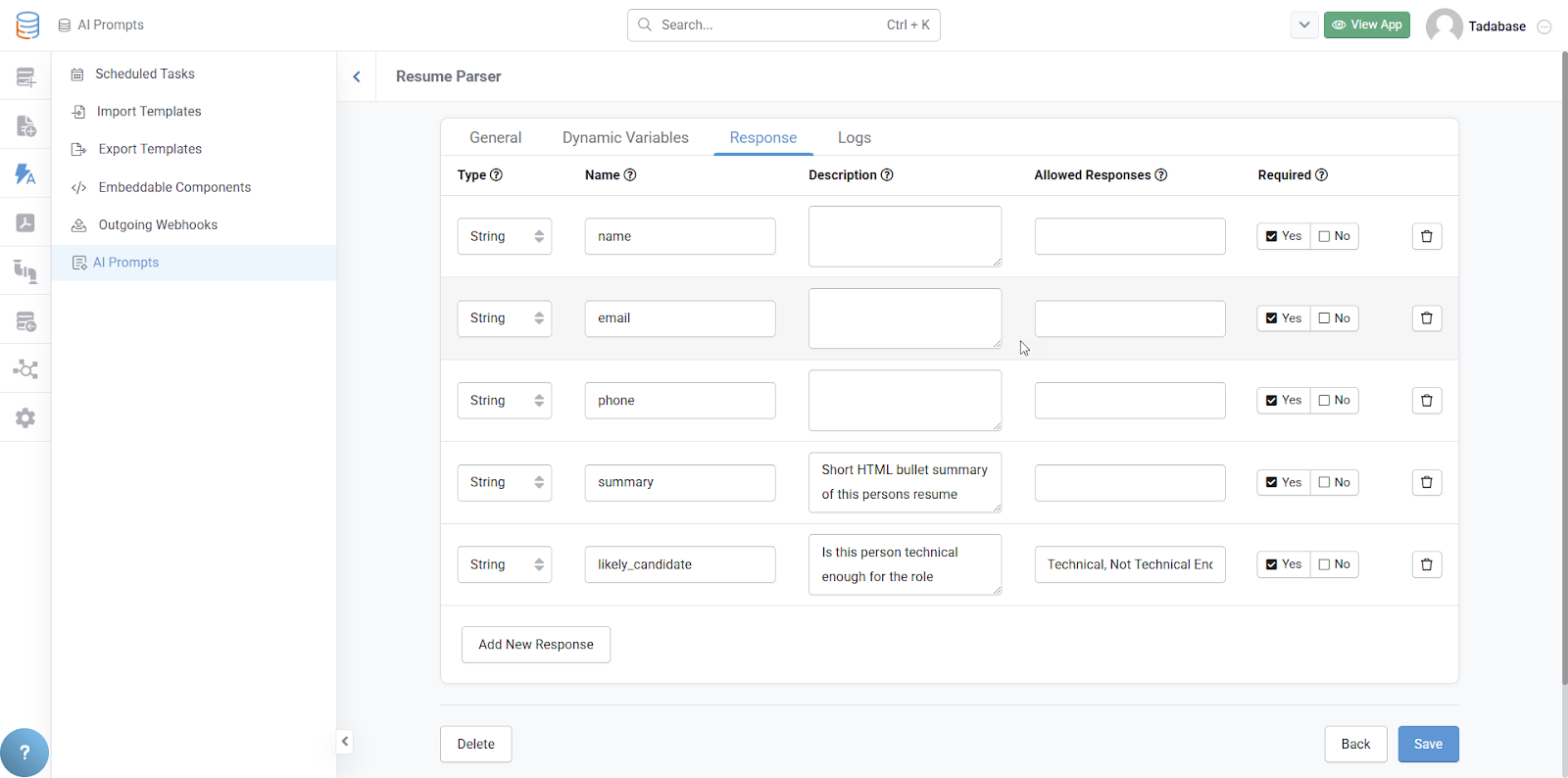Open the settings gear sidebar icon
The height and width of the screenshot is (778, 1568).
pyautogui.click(x=25, y=418)
